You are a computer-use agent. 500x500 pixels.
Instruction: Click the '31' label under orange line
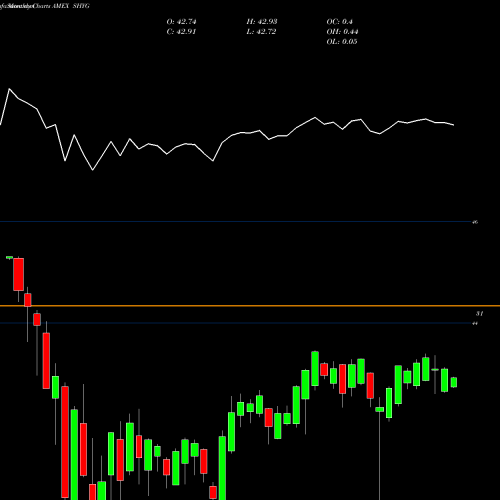pos(479,314)
